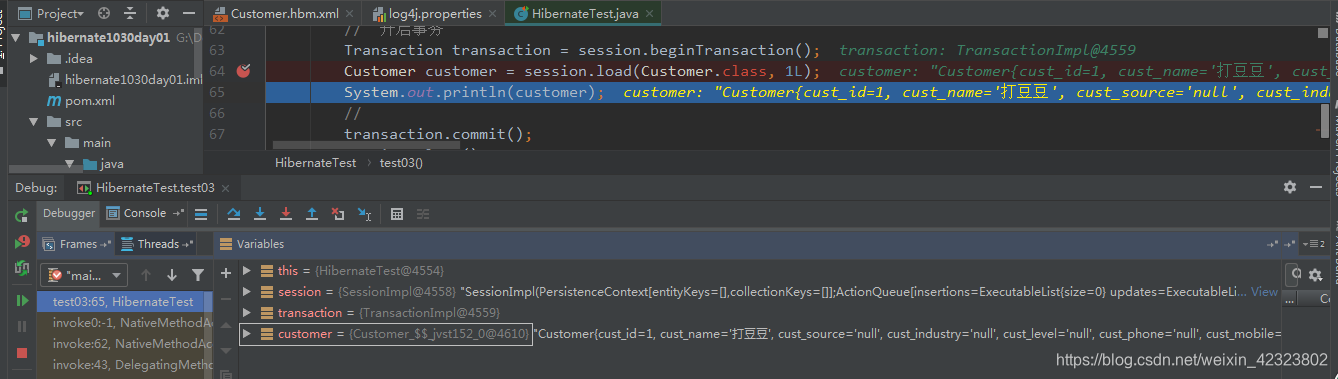Click the Rerun Failed Tests icon
Viewport: 1338px width, 379px height.
point(21,243)
